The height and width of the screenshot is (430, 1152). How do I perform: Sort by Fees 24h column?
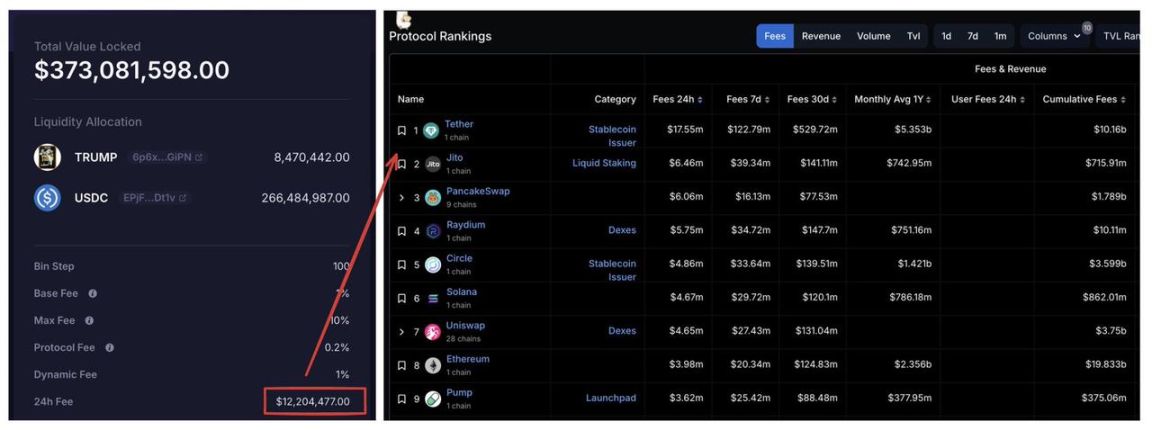(x=677, y=99)
